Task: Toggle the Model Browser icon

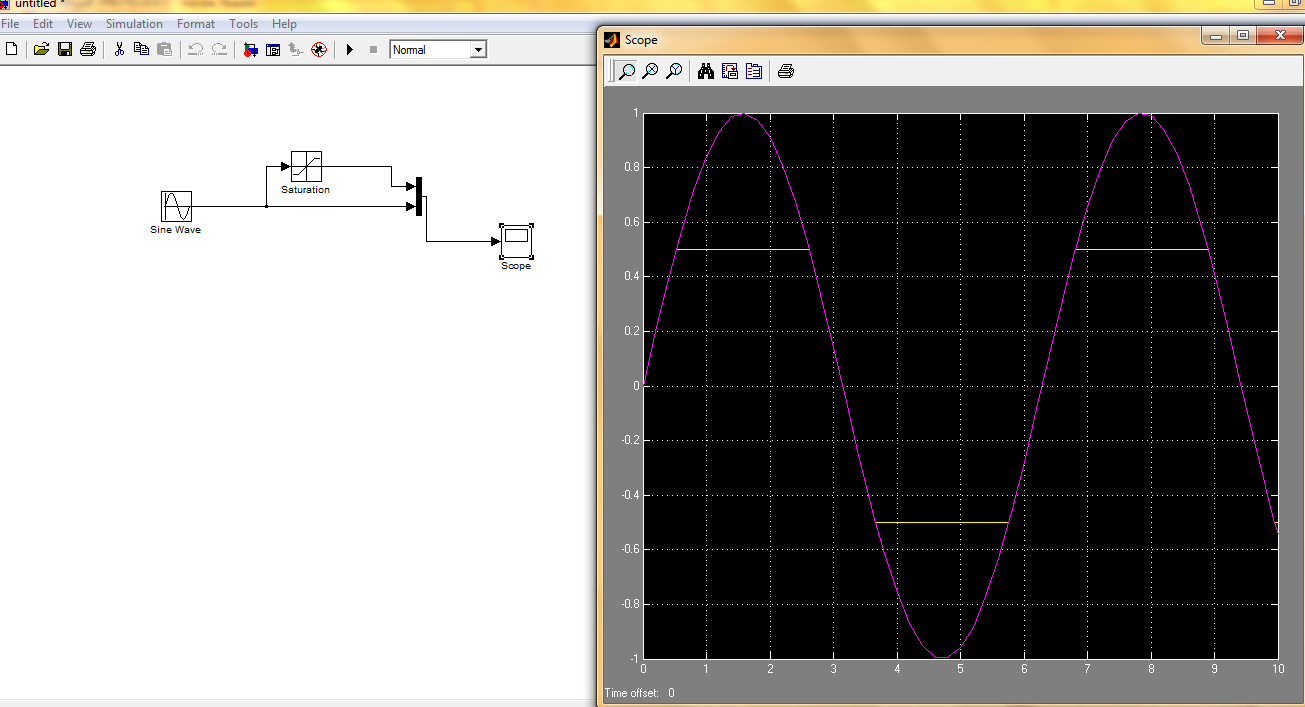Action: (273, 48)
